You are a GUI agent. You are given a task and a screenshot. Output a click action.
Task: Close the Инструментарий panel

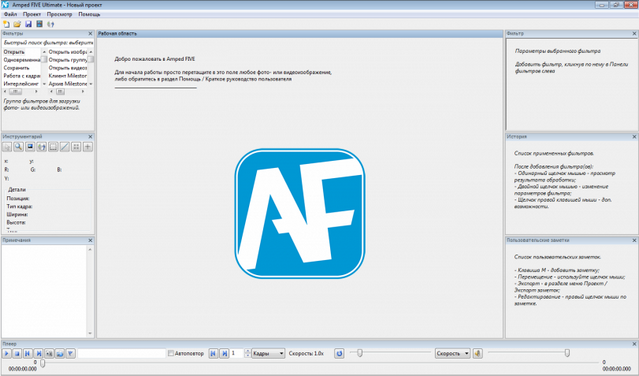90,137
